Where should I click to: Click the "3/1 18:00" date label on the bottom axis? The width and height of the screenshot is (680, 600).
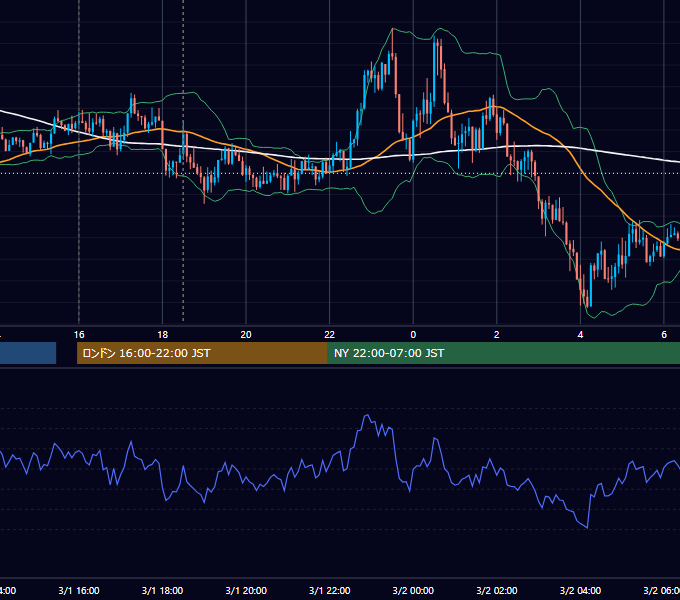(x=162, y=590)
